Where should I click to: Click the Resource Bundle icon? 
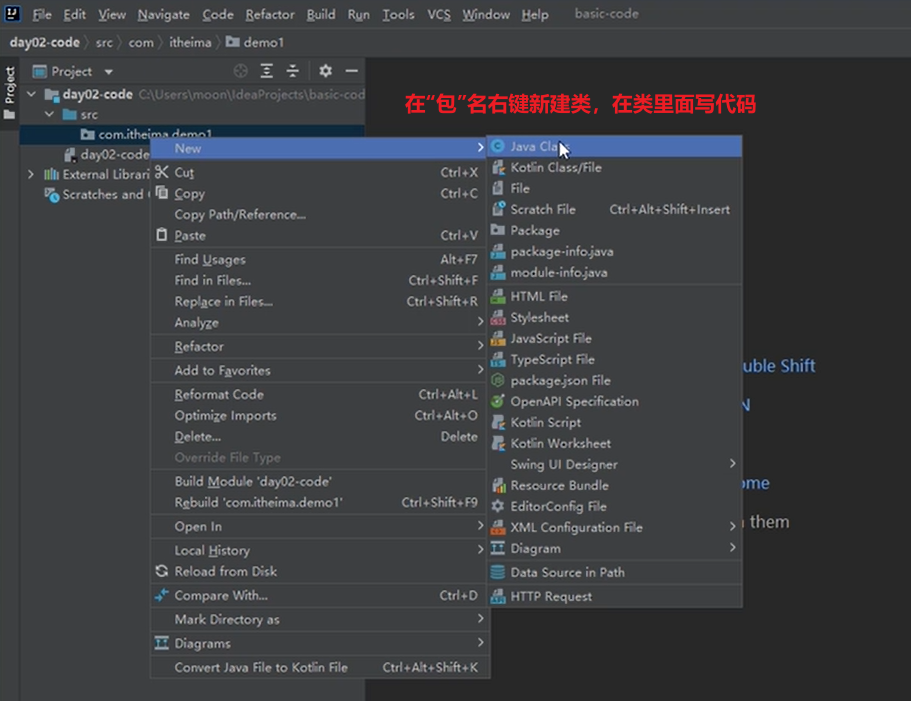(498, 486)
